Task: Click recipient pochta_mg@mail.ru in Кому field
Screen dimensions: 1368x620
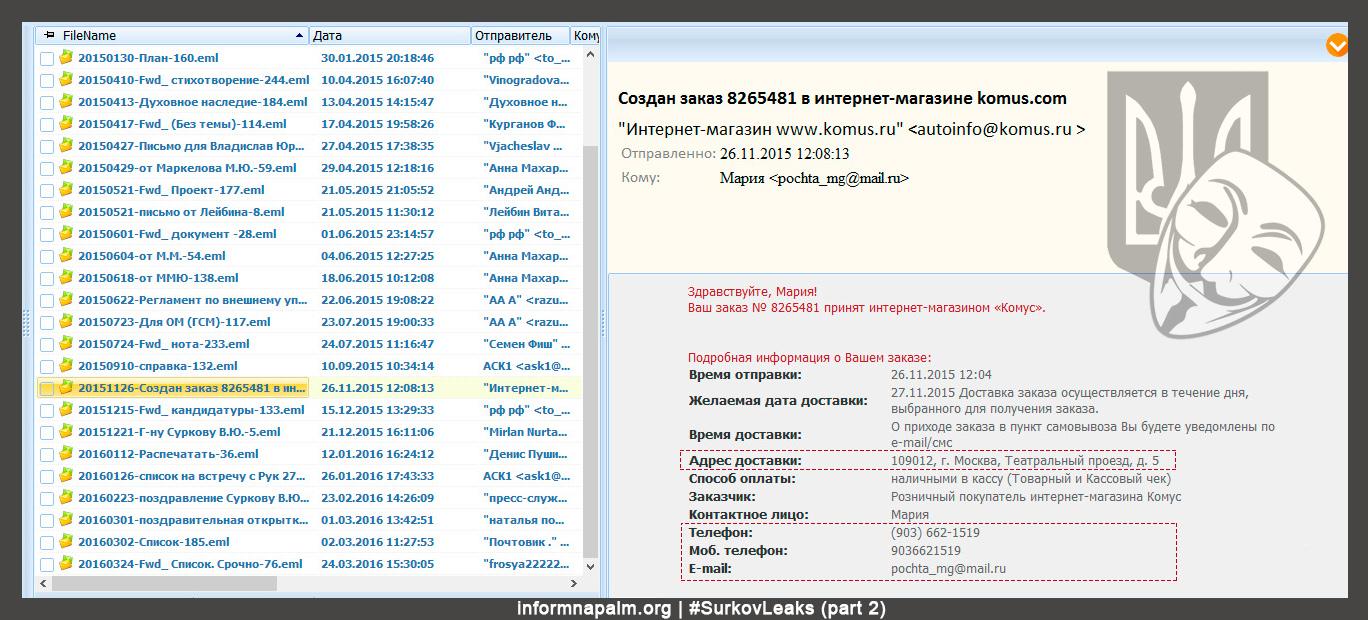Action: coord(838,178)
